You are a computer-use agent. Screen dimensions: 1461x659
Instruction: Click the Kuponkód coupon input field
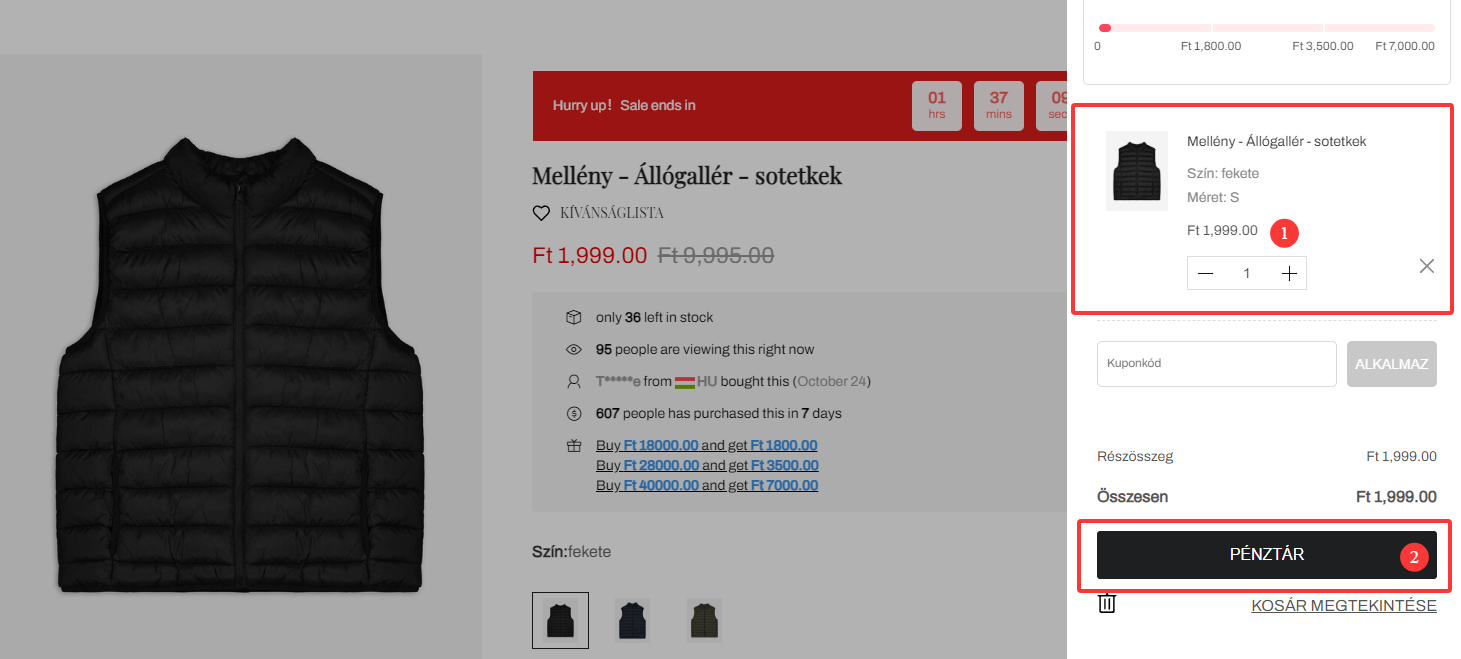pyautogui.click(x=1216, y=364)
